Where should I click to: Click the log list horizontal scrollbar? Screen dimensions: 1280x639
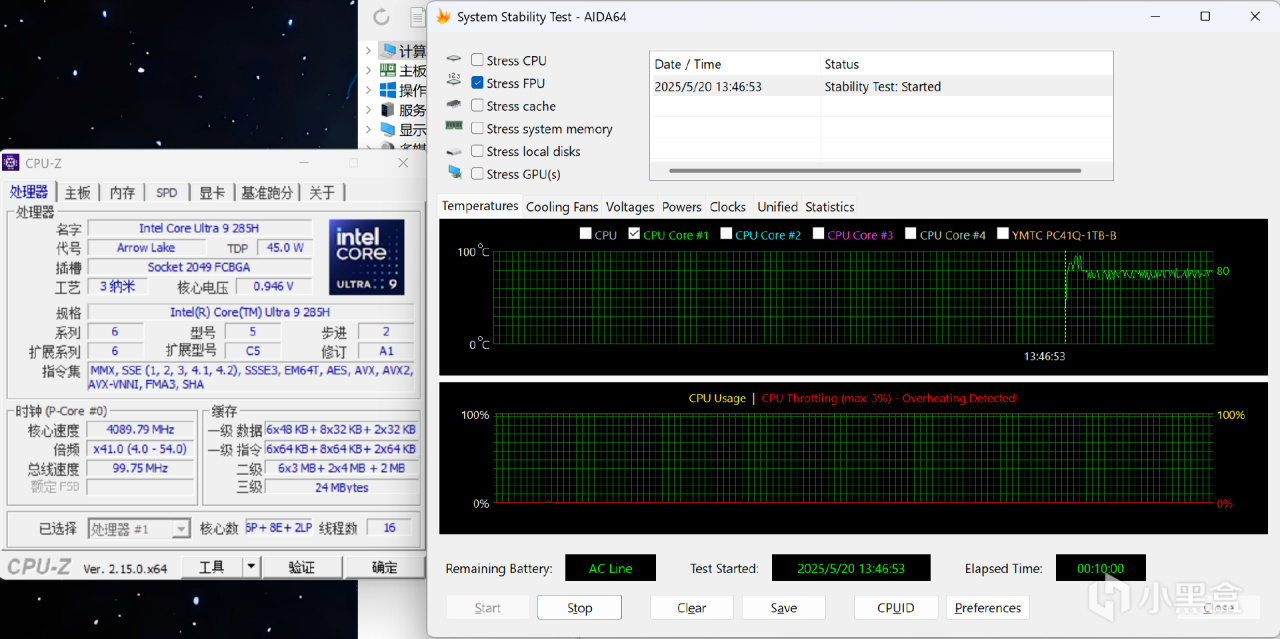point(875,171)
